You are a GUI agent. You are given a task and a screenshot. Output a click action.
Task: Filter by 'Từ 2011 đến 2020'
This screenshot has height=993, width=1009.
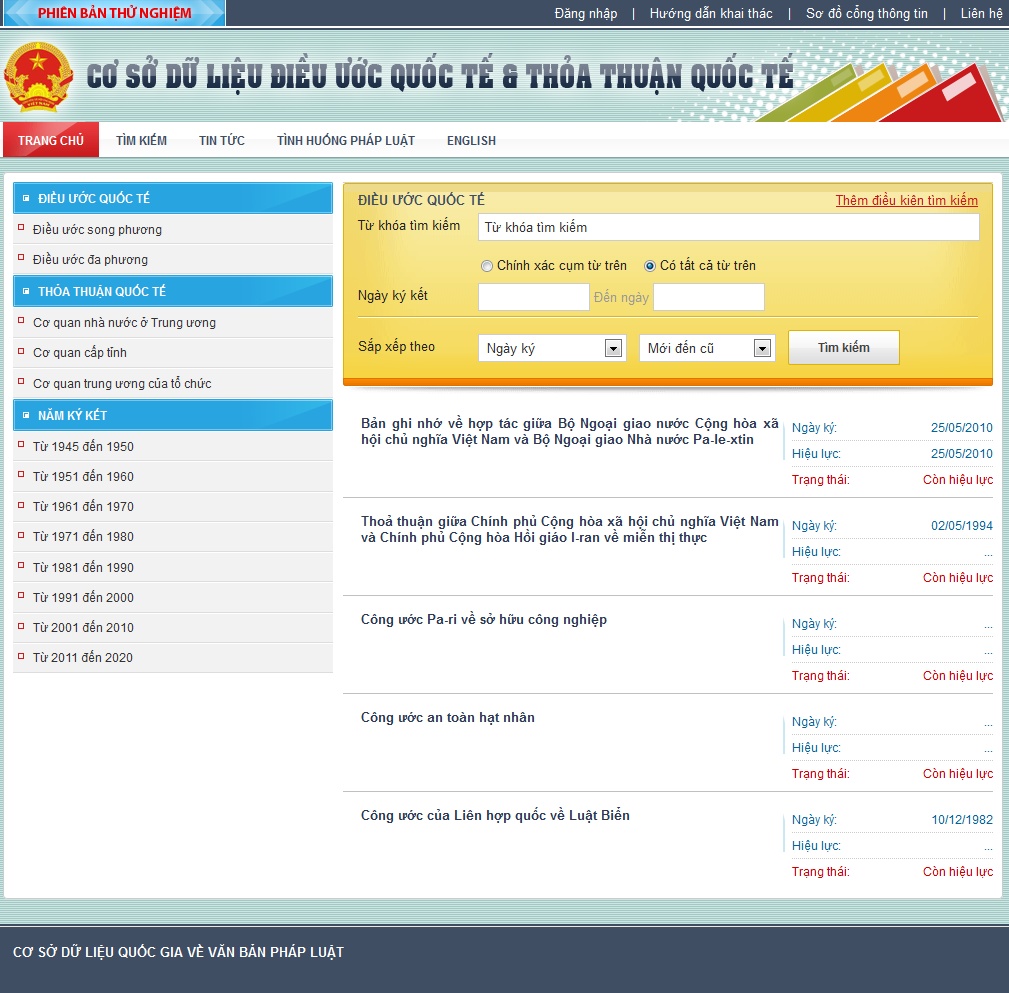pyautogui.click(x=82, y=658)
